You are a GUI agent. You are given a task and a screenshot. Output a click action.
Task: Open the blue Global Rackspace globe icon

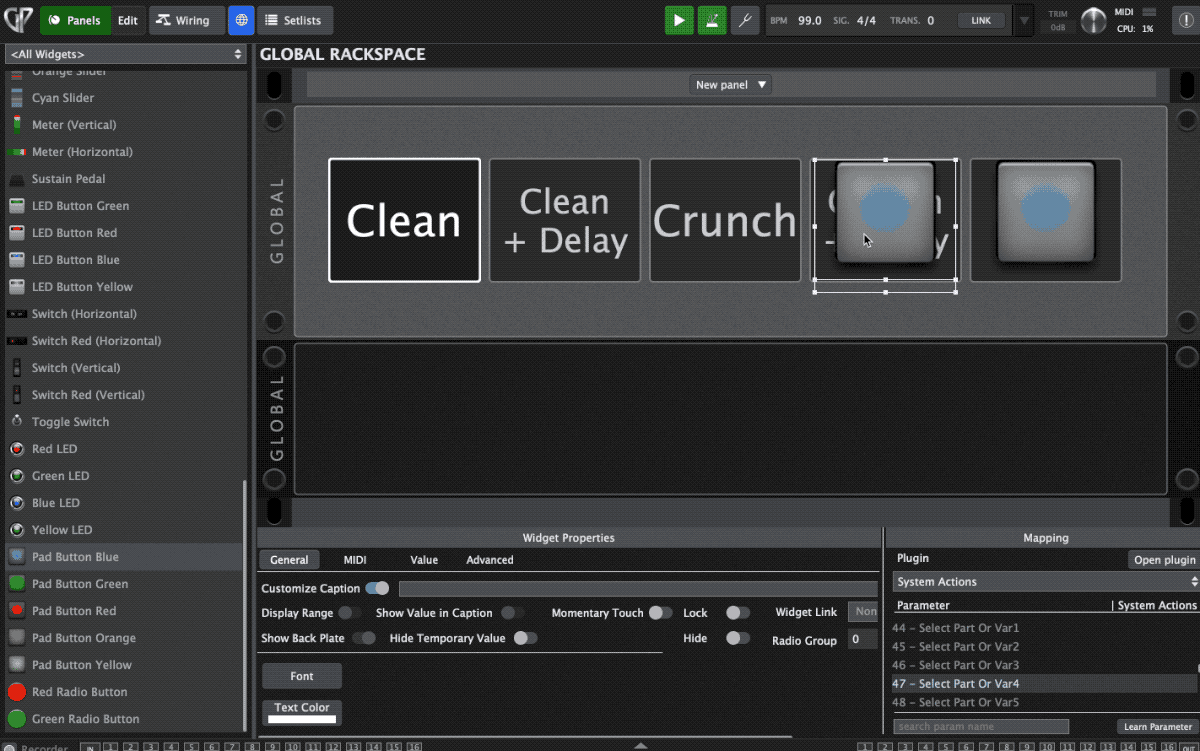[241, 20]
